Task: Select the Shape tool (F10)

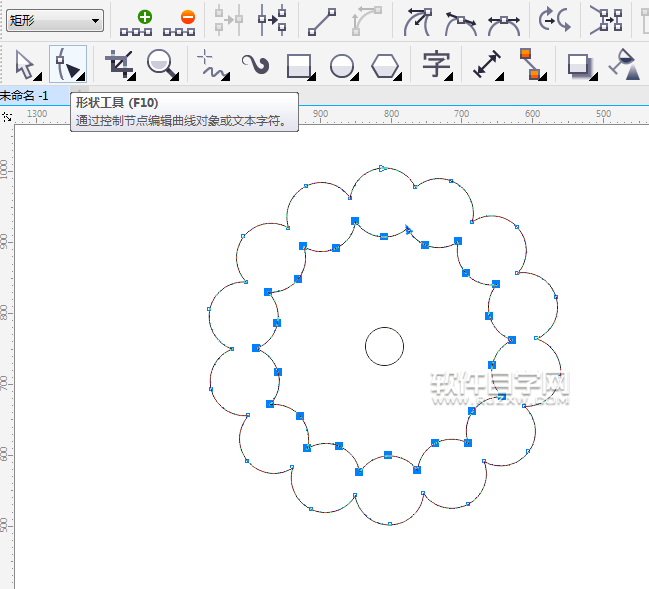Action: [68, 64]
